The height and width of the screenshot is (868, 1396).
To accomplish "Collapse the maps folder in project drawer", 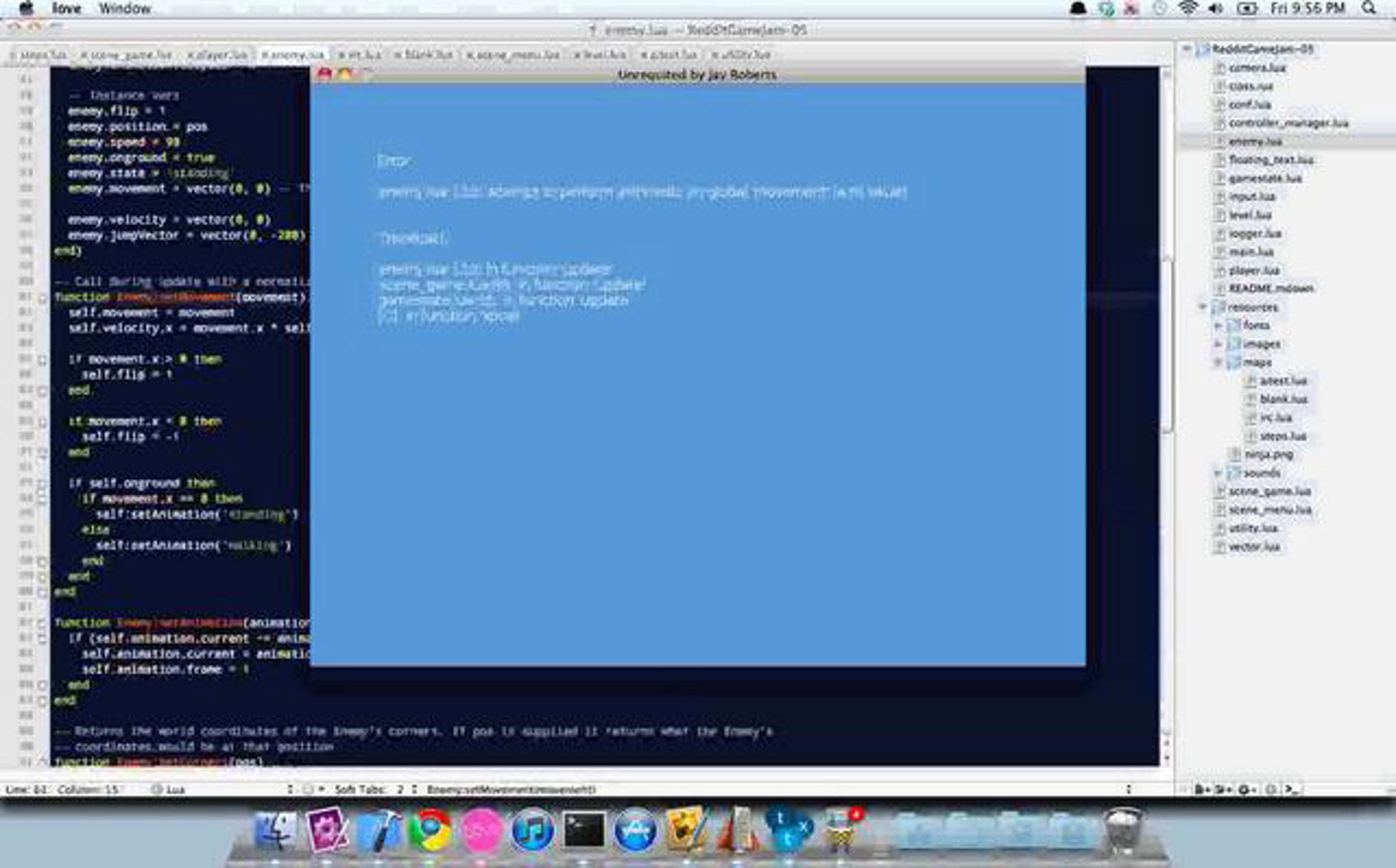I will [x=1218, y=362].
